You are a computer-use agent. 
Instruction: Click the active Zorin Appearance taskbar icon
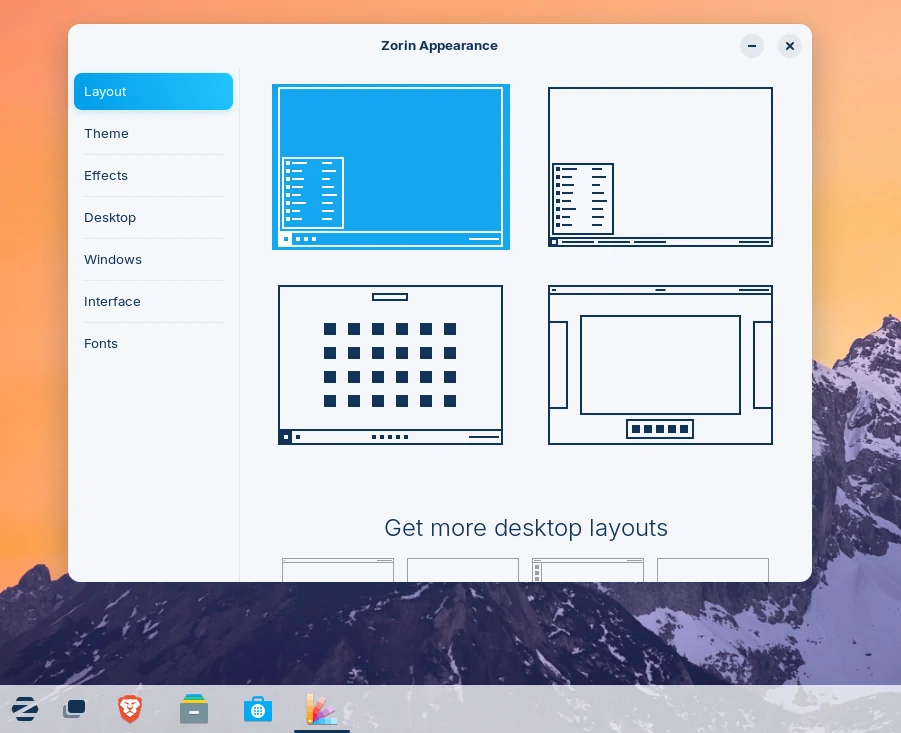click(321, 709)
